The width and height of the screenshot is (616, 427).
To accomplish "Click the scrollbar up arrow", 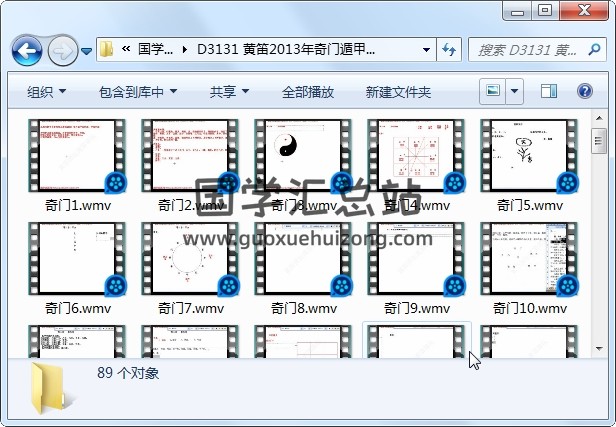I will click(599, 118).
